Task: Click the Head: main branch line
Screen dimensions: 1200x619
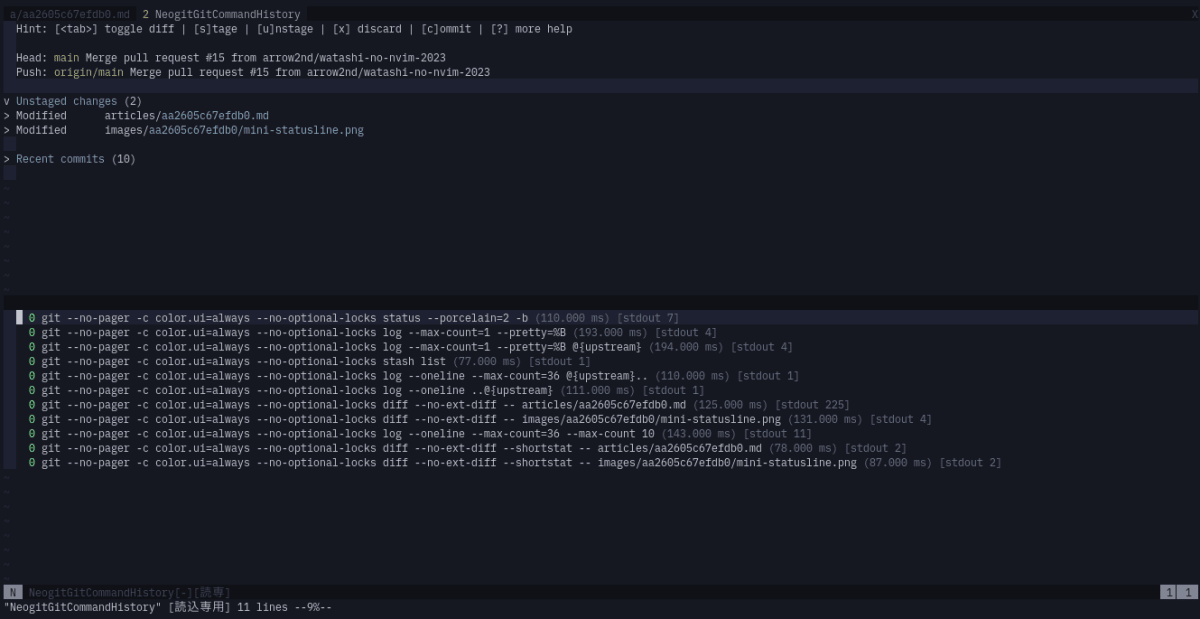Action: tap(231, 58)
